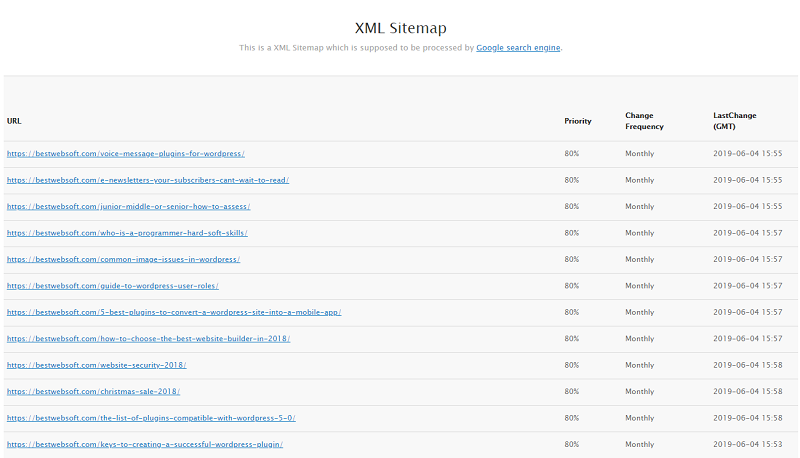Open the junior-middle-or-senior-how-to-assess link
The width and height of the screenshot is (800, 458).
(x=129, y=207)
